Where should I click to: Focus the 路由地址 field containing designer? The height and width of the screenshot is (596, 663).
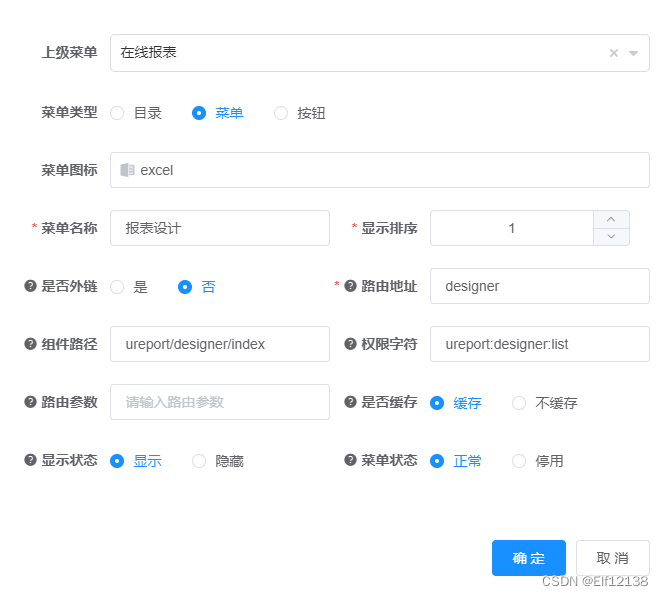(x=540, y=286)
